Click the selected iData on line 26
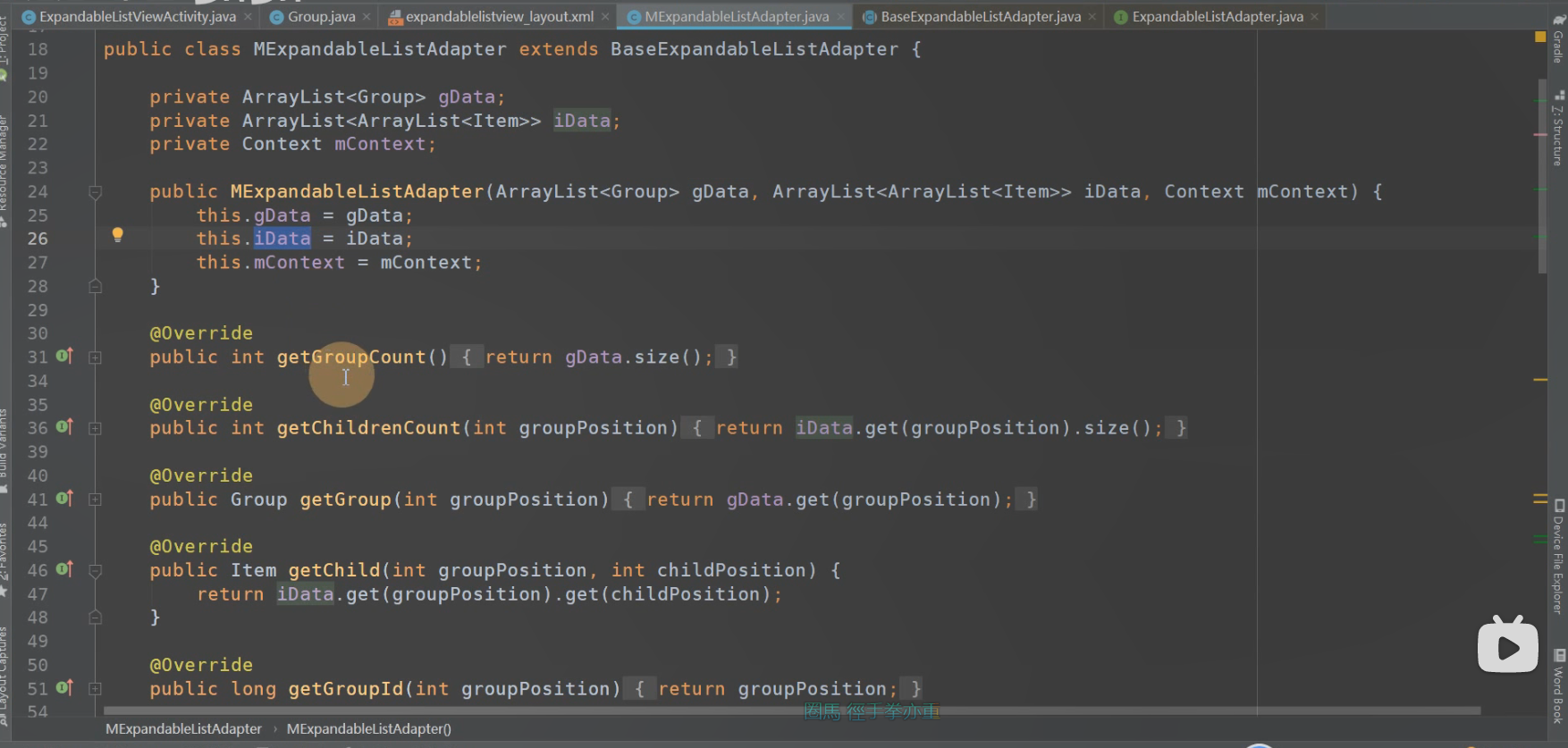1568x748 pixels. 282,239
